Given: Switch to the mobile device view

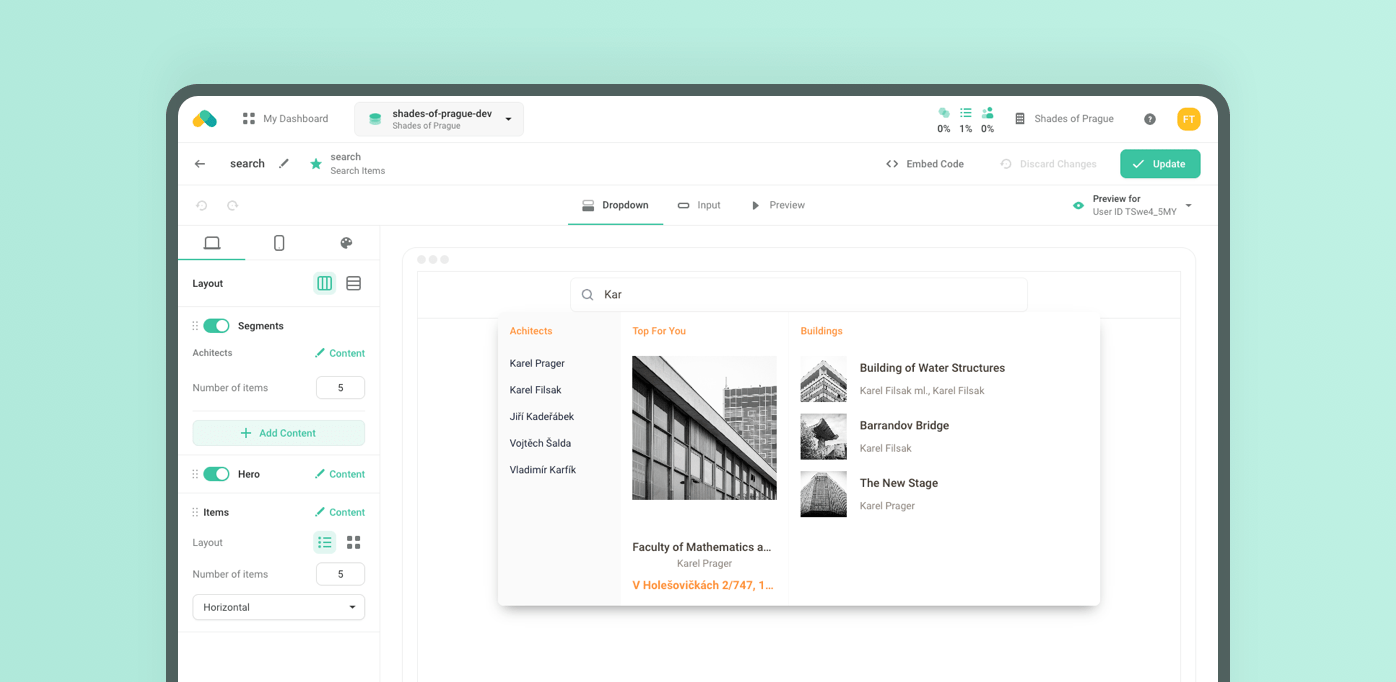Looking at the screenshot, I should point(279,243).
